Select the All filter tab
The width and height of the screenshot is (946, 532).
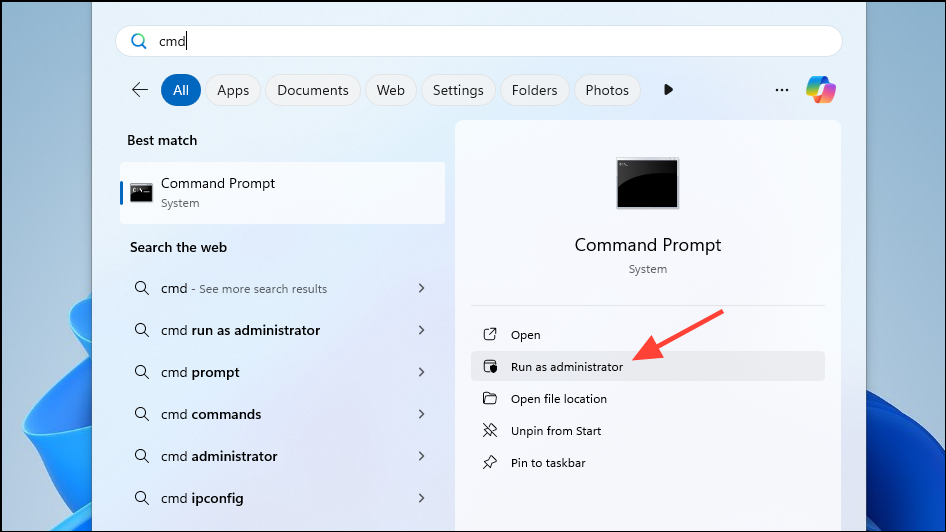[x=181, y=90]
